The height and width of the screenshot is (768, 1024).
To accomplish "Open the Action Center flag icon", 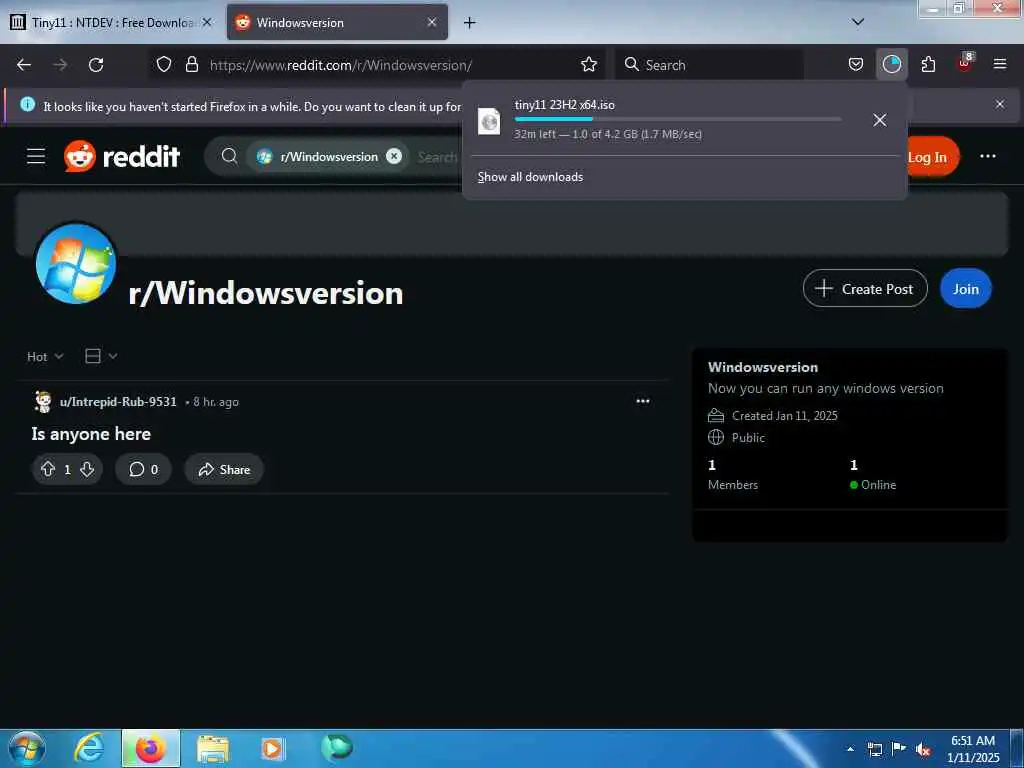I will (899, 749).
